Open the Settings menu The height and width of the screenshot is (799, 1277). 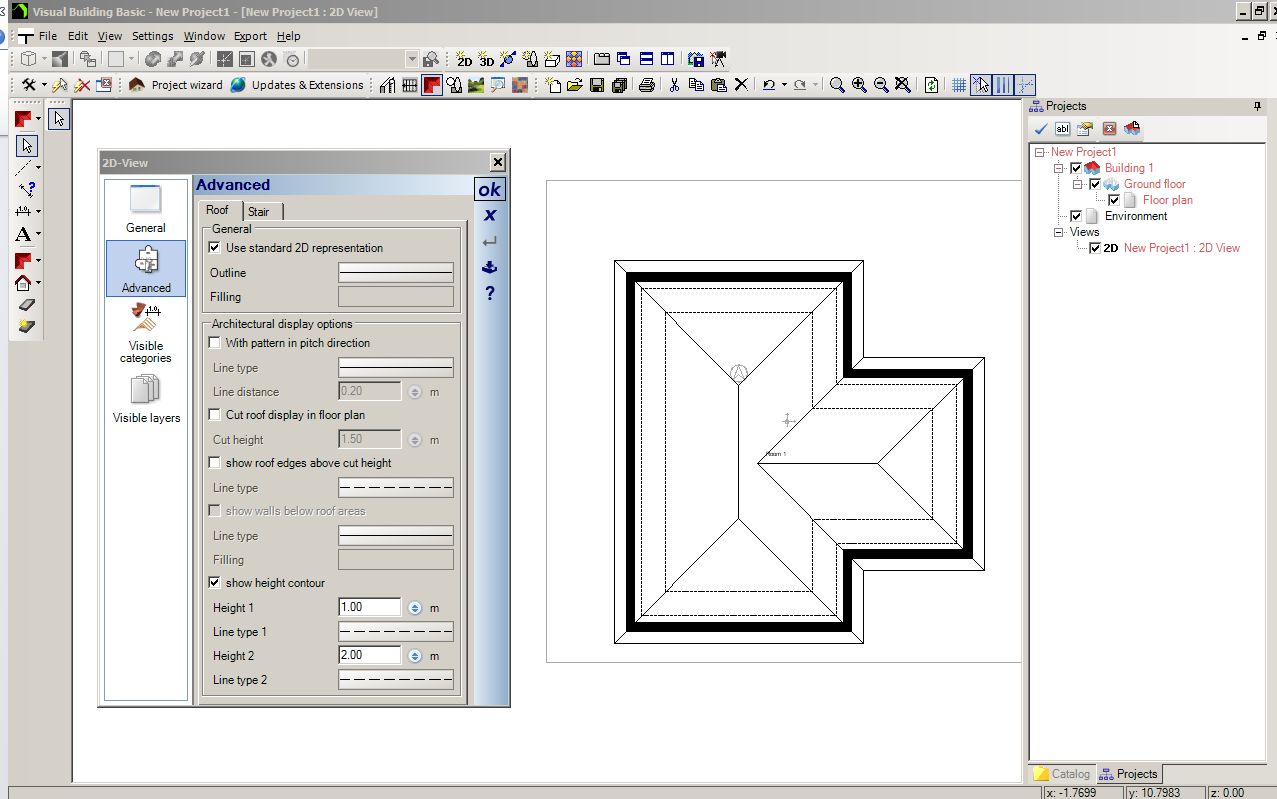tap(152, 36)
